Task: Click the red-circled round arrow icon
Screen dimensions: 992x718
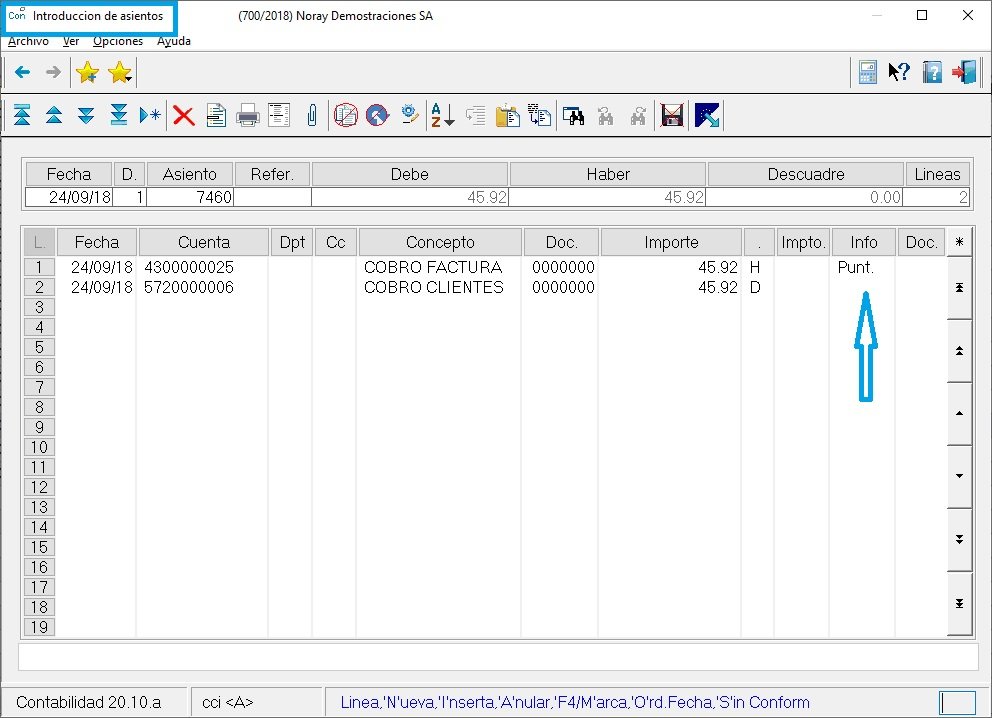Action: (377, 115)
